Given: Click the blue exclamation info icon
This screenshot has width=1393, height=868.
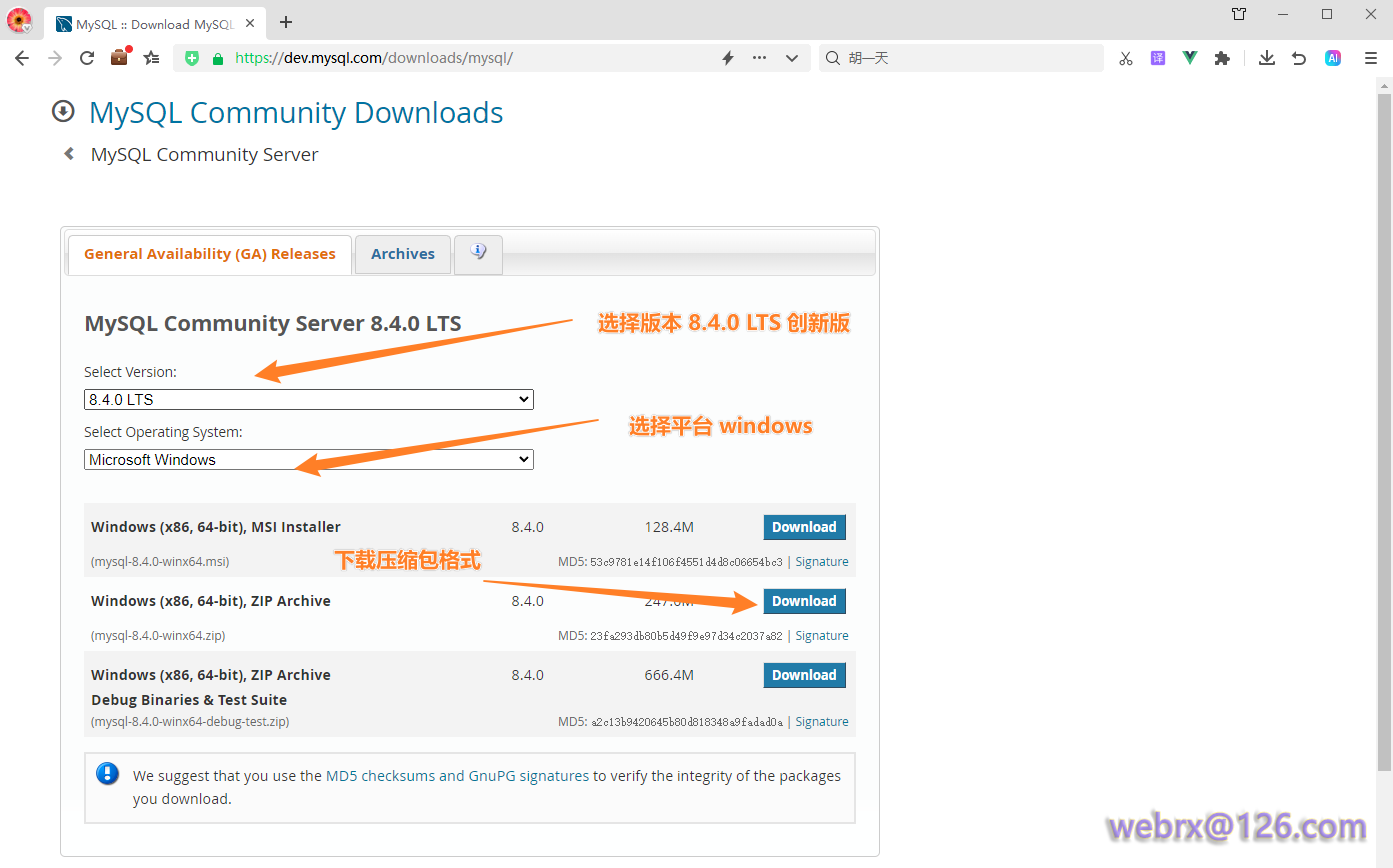Looking at the screenshot, I should 107,774.
